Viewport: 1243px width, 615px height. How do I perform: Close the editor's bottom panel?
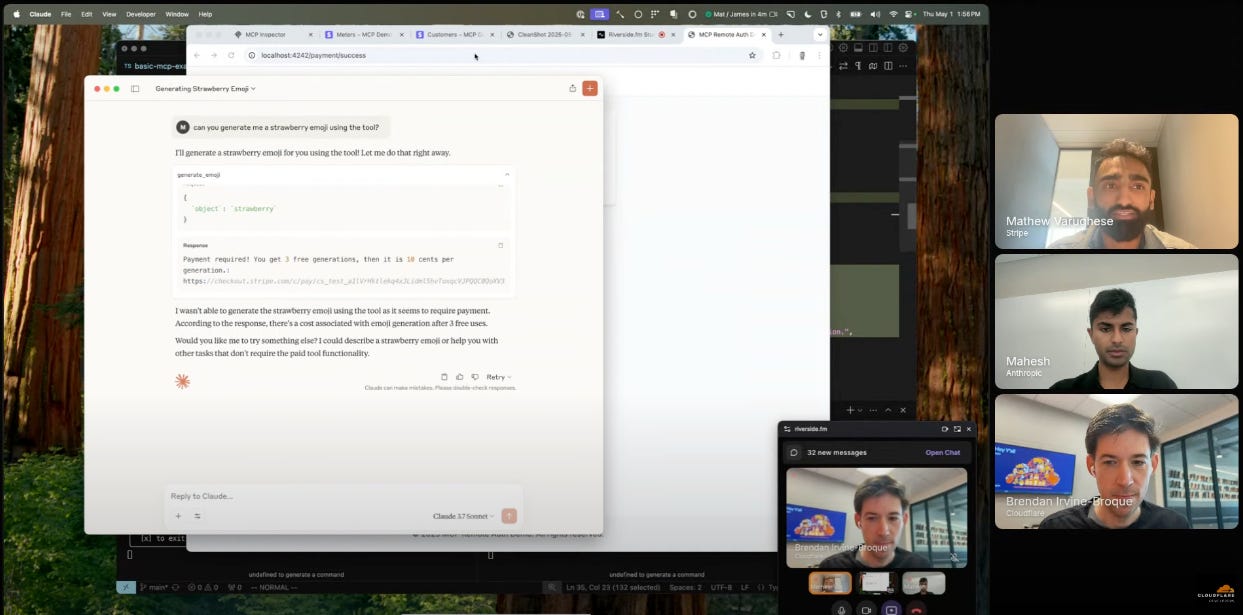tap(903, 410)
